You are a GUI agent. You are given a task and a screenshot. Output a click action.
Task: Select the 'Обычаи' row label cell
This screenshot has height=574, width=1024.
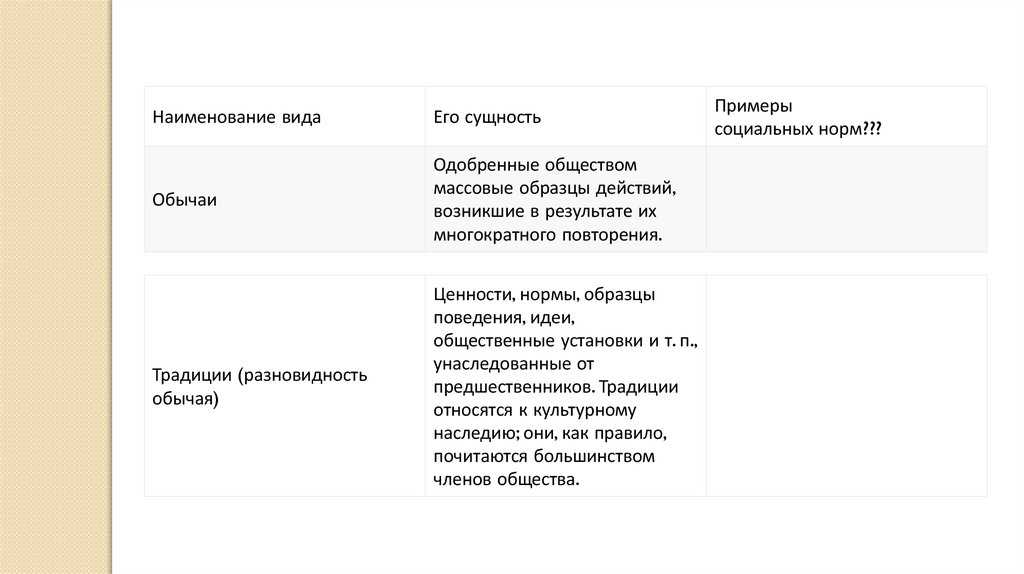[185, 199]
